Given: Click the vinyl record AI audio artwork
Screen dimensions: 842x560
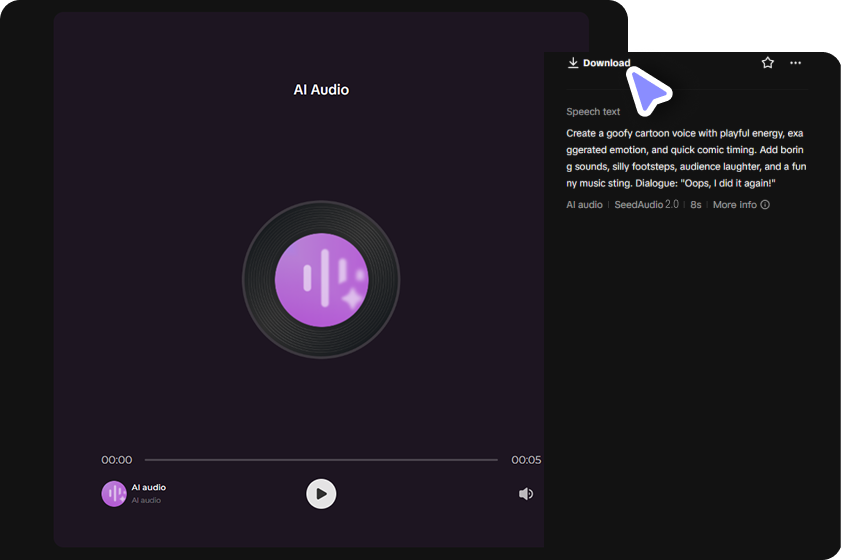Looking at the screenshot, I should pos(321,280).
